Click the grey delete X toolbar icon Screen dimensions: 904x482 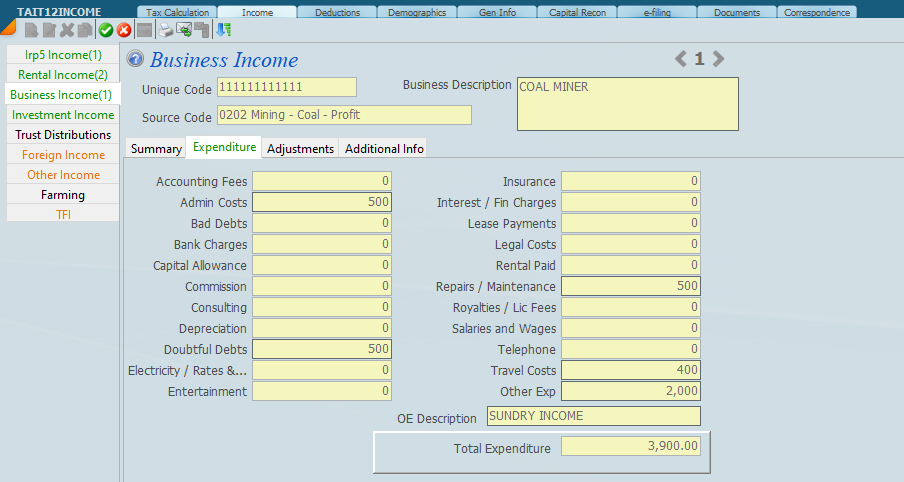[x=67, y=30]
